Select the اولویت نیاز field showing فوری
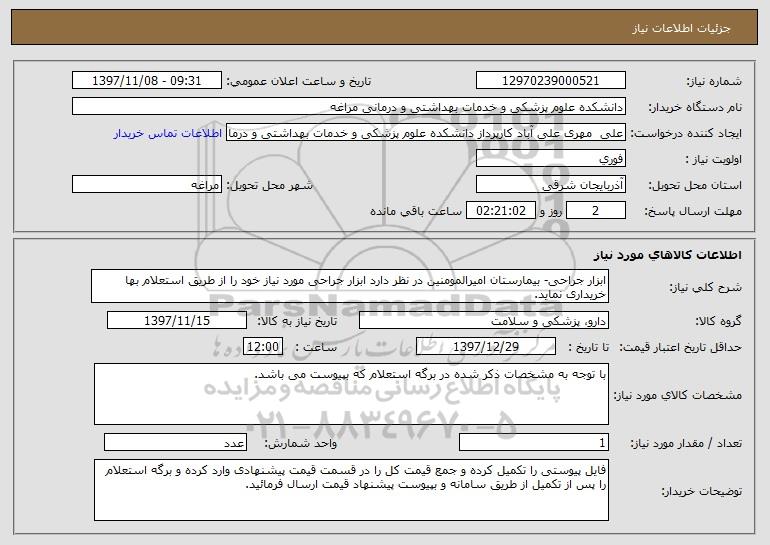770x545 pixels. (x=550, y=159)
